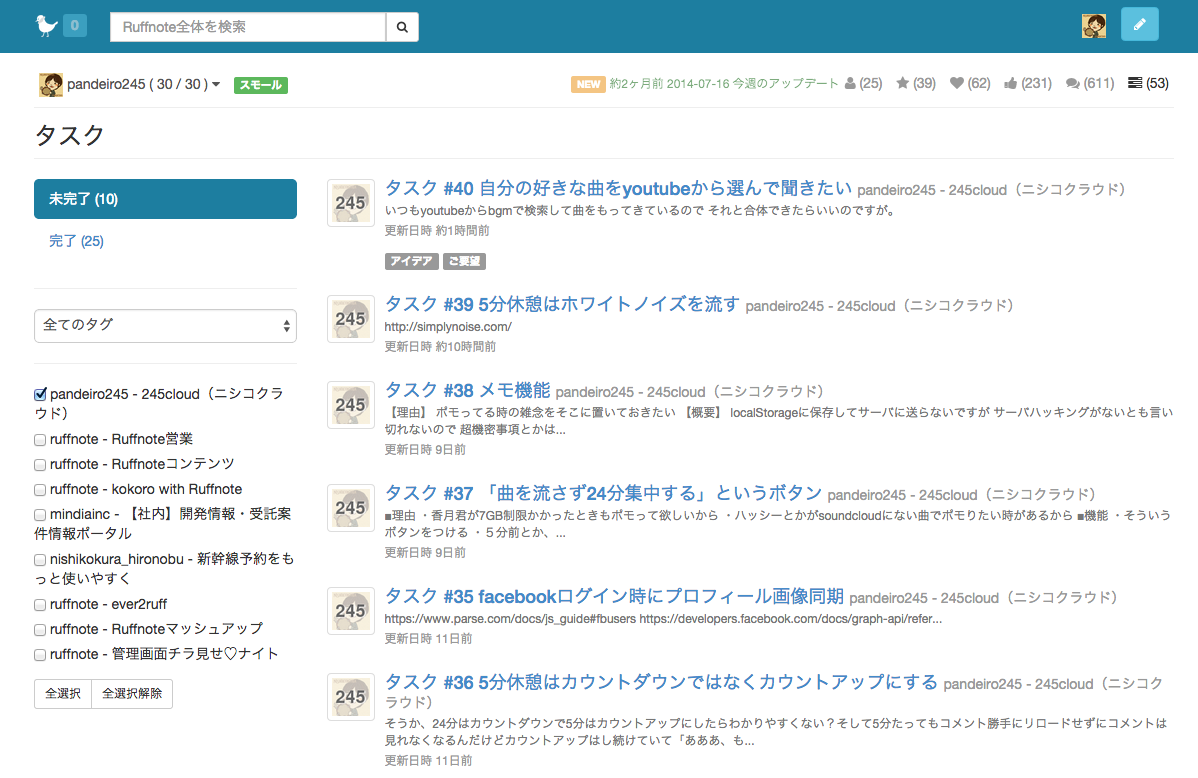Open task list icon showing (53)
Screen dimensions: 1198x778
pos(1148,83)
